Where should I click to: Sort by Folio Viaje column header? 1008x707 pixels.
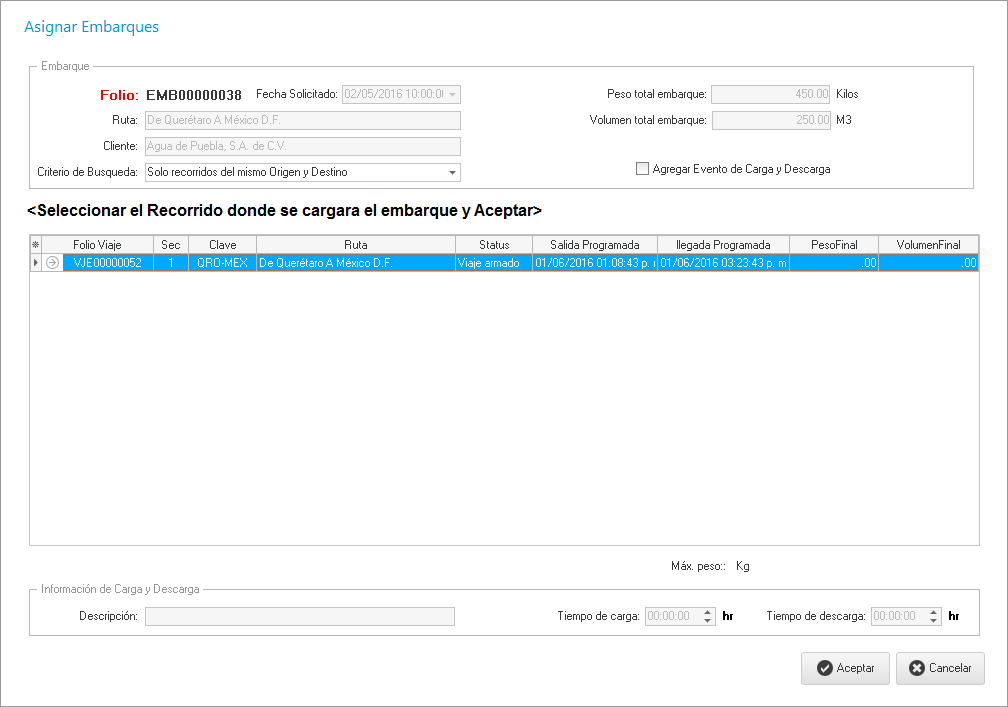click(x=97, y=245)
